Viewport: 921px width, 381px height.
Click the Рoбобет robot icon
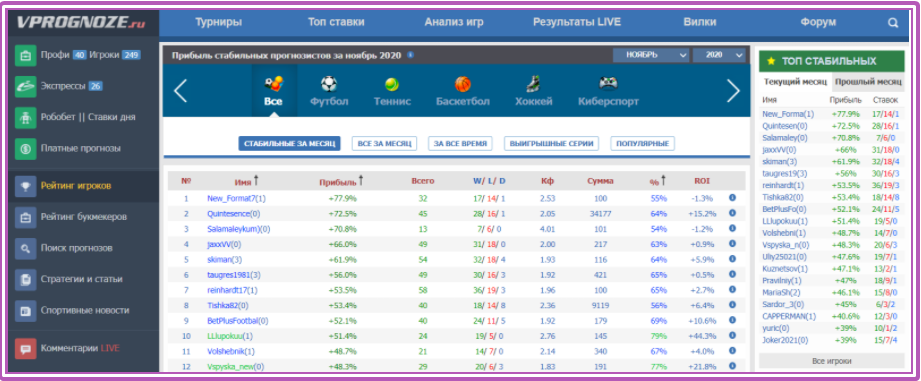pyautogui.click(x=25, y=117)
